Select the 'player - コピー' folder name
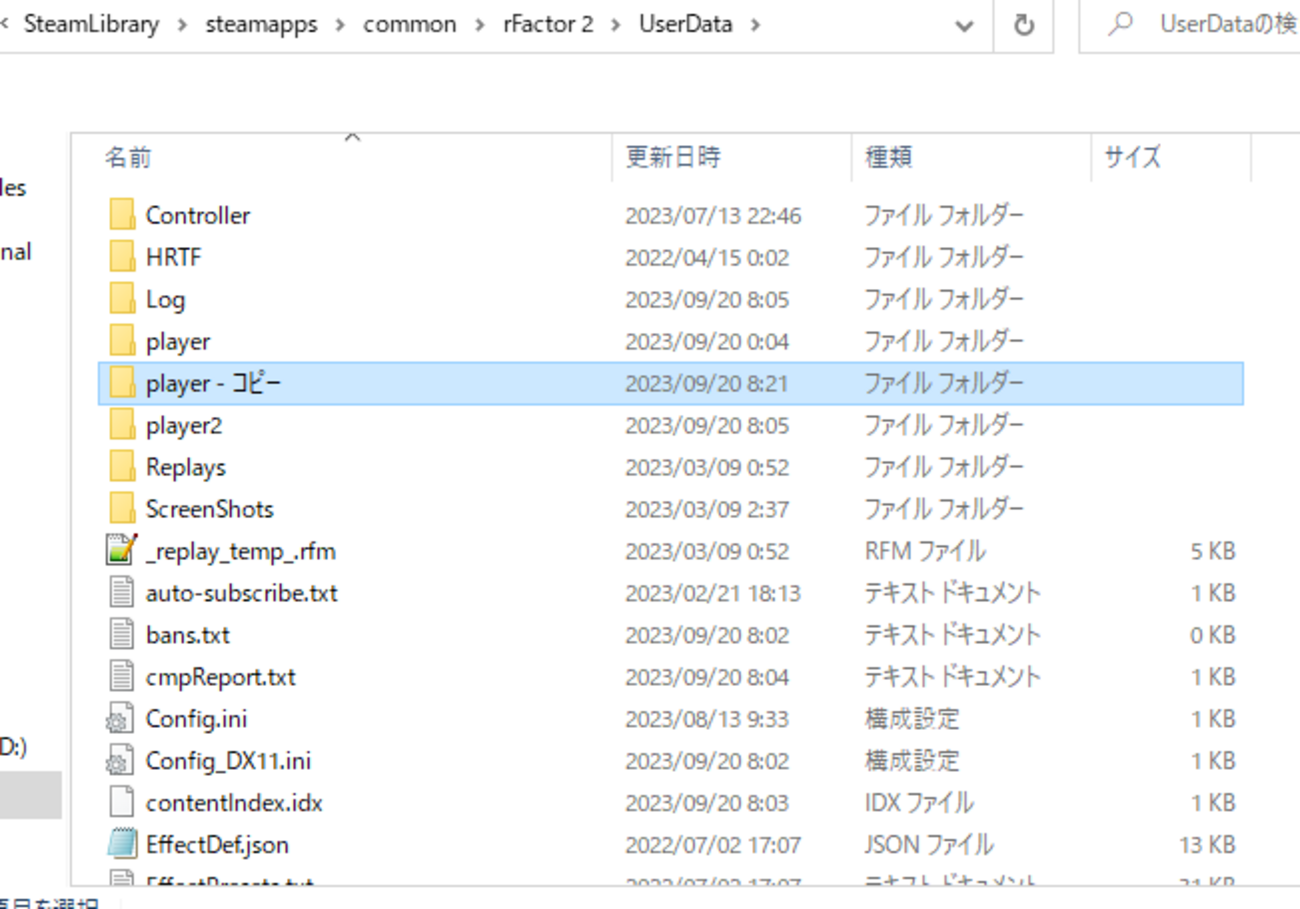 (214, 384)
